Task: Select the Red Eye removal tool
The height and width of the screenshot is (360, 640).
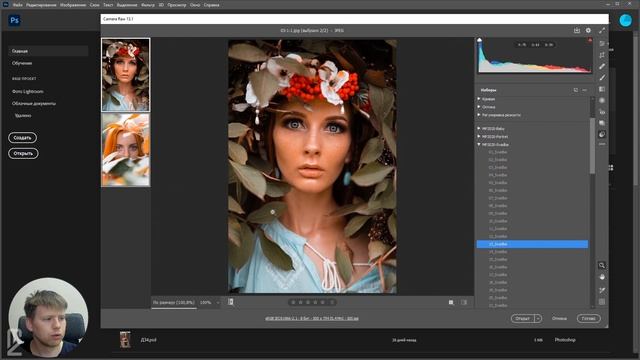Action: [602, 111]
